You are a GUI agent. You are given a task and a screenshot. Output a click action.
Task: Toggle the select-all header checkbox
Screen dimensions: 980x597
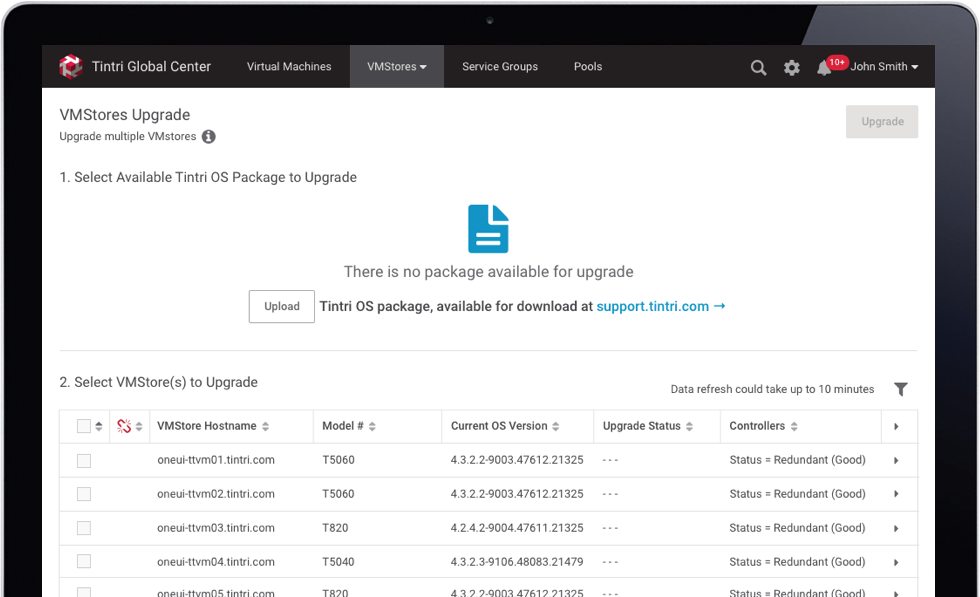pos(84,426)
